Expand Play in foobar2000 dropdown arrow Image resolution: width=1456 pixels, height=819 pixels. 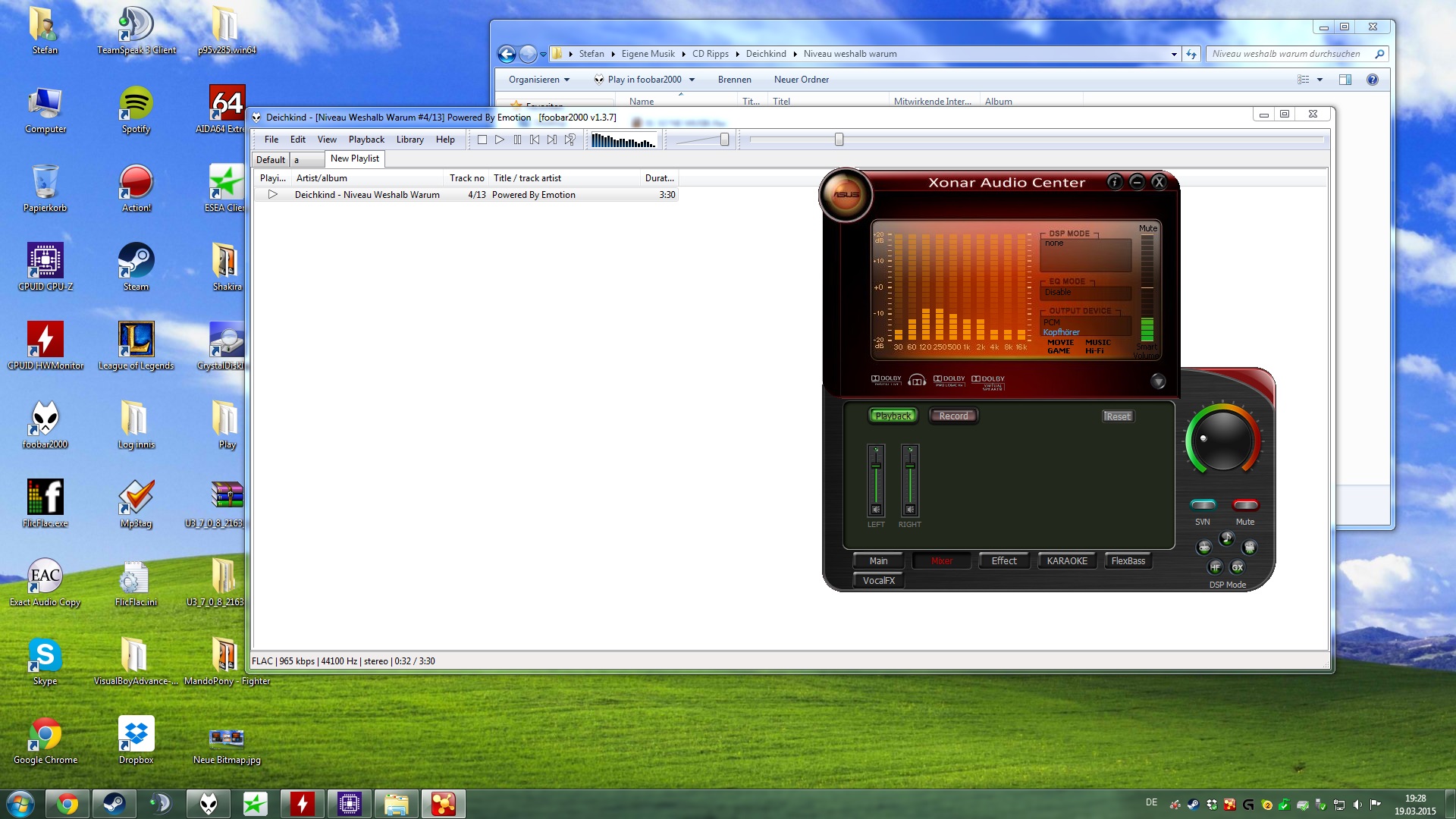(692, 80)
